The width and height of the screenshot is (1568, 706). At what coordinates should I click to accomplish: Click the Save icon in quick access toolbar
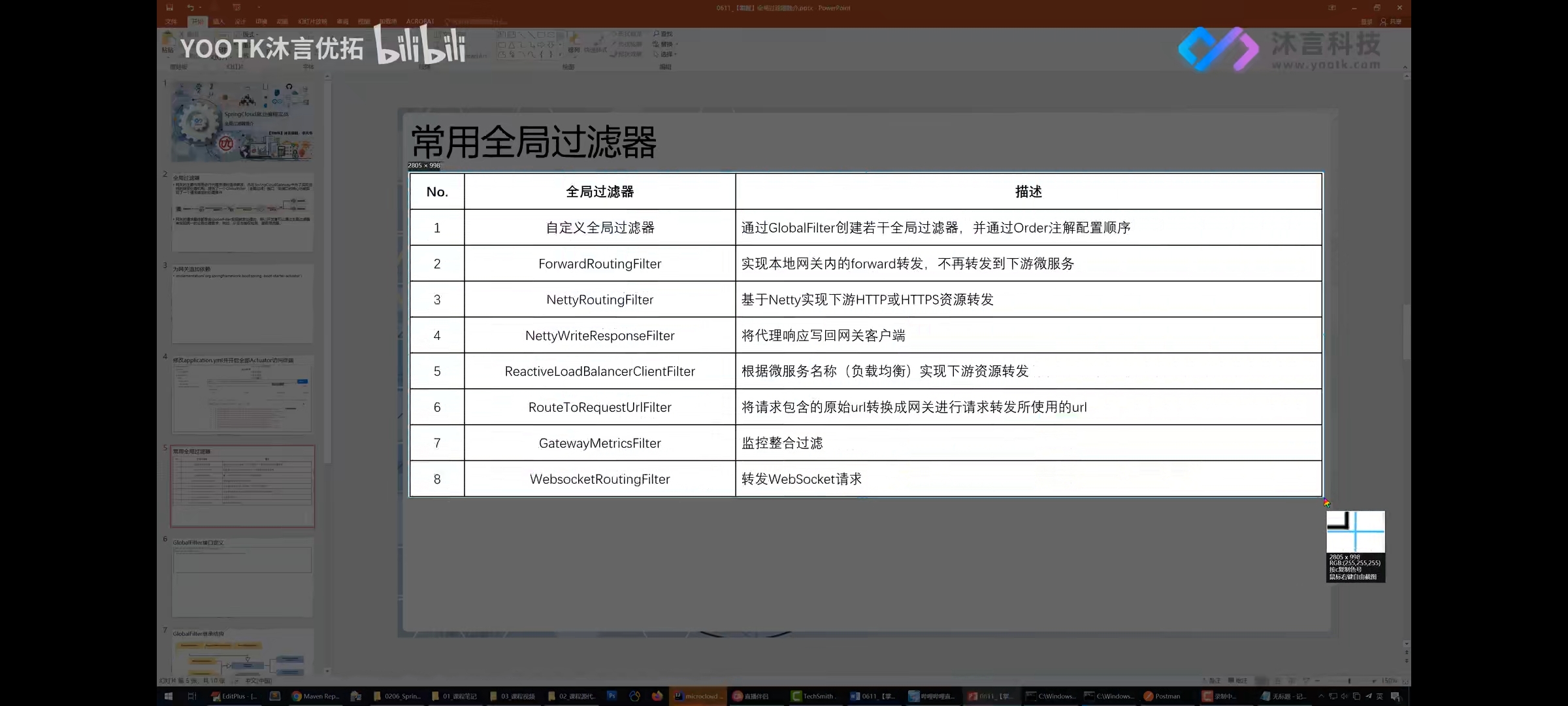(169, 8)
